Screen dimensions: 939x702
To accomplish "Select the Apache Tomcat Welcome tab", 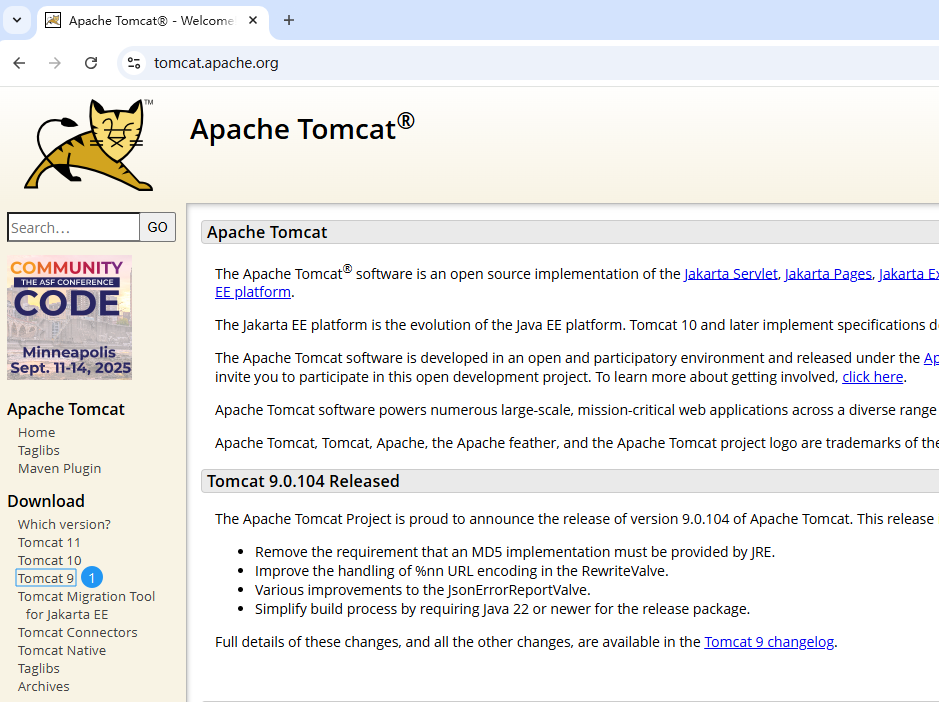I will click(x=152, y=20).
